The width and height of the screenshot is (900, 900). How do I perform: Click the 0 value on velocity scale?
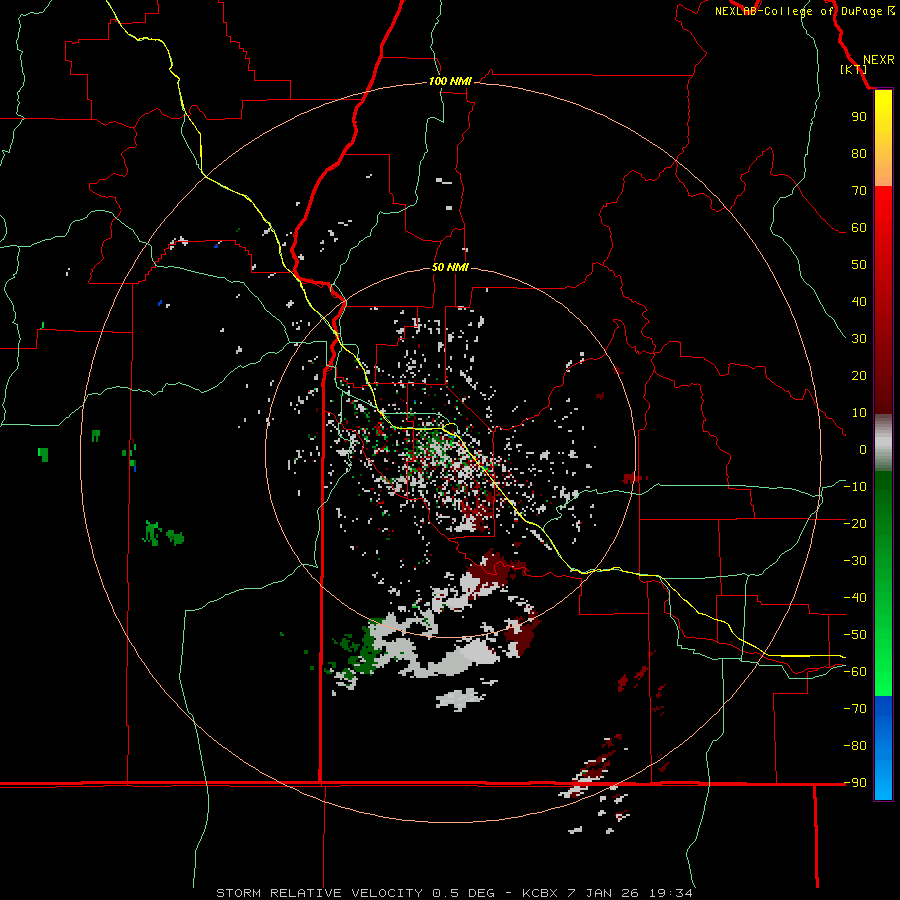click(x=863, y=449)
